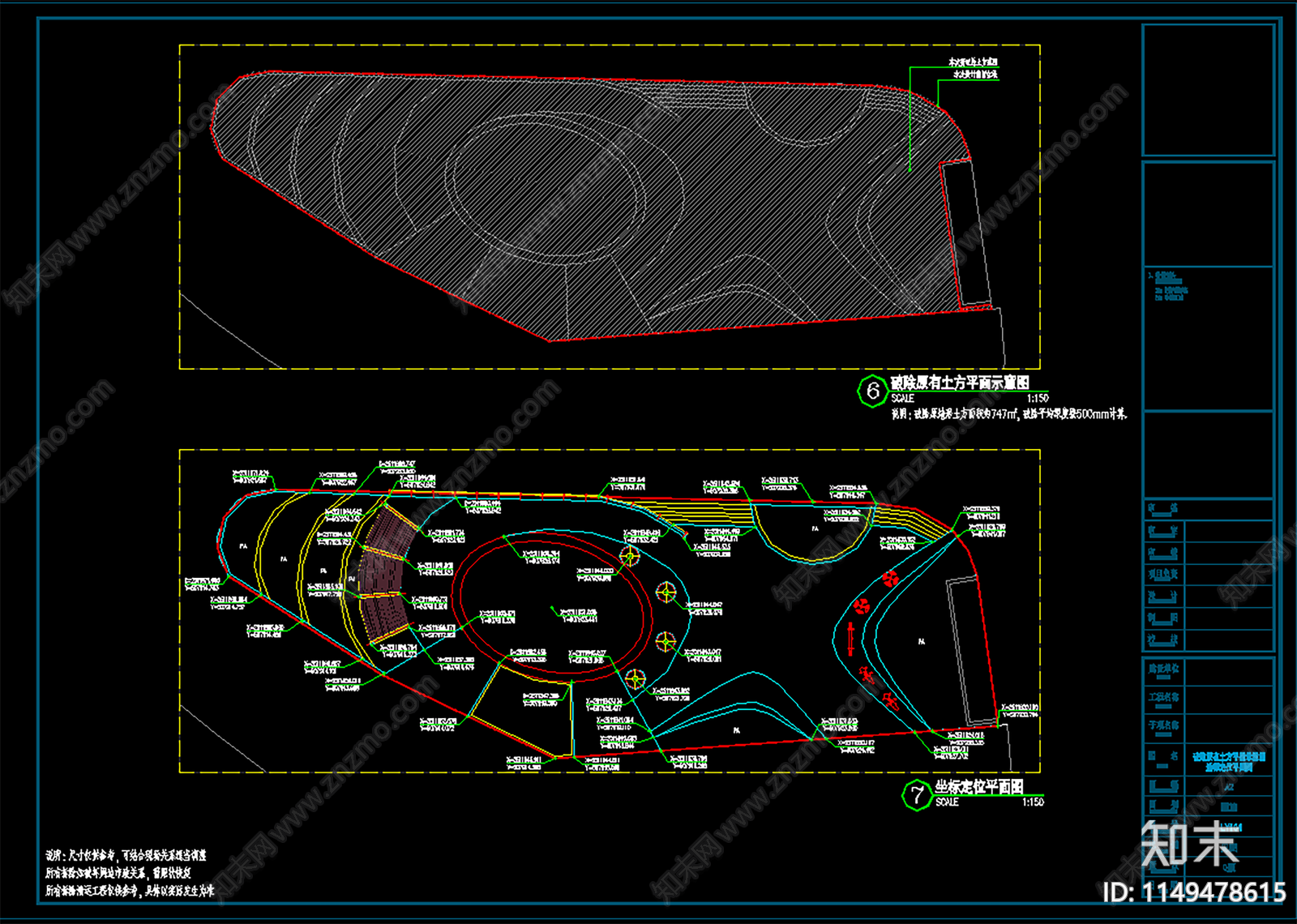This screenshot has height=924, width=1297.
Task: Select the topmost tree symbol beside the red ellipse
Action: pos(630,555)
